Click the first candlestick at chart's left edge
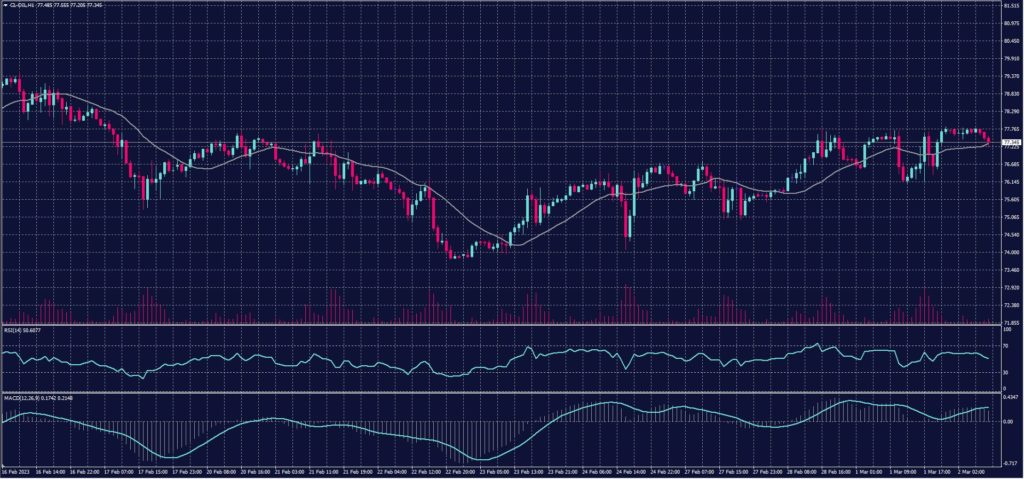The width and height of the screenshot is (1024, 479). (4, 81)
